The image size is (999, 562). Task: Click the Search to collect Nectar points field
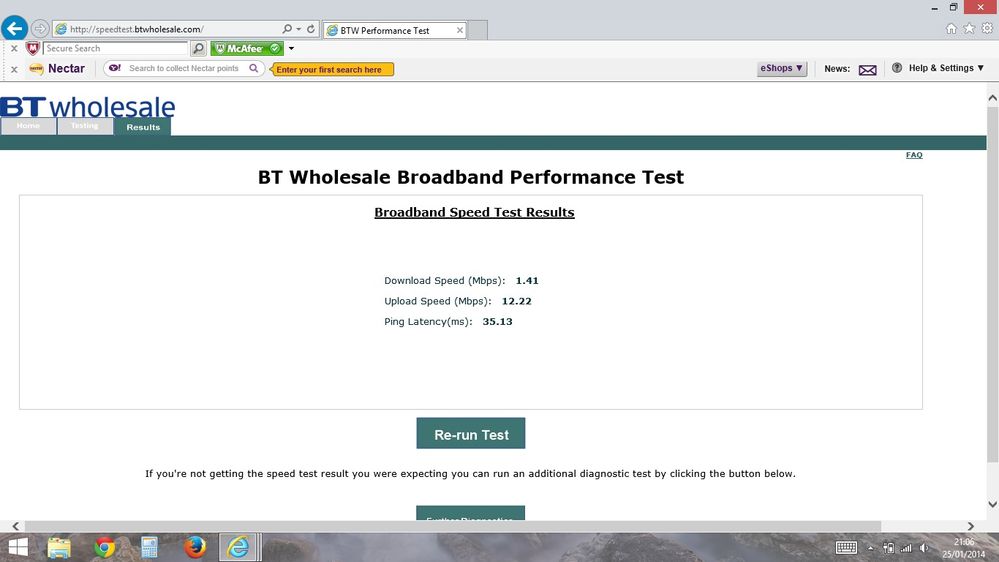[x=183, y=68]
